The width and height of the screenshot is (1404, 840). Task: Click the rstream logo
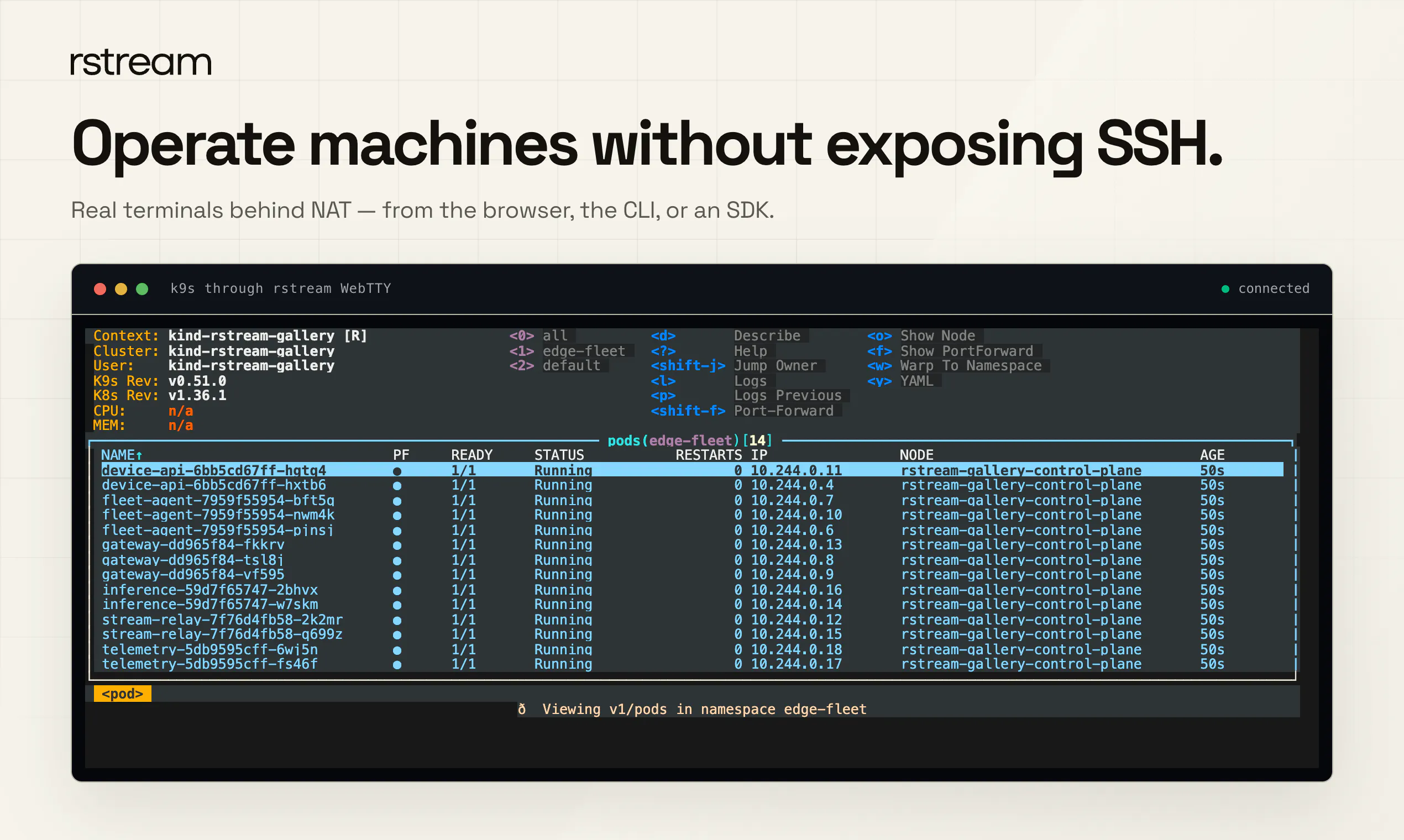point(141,63)
